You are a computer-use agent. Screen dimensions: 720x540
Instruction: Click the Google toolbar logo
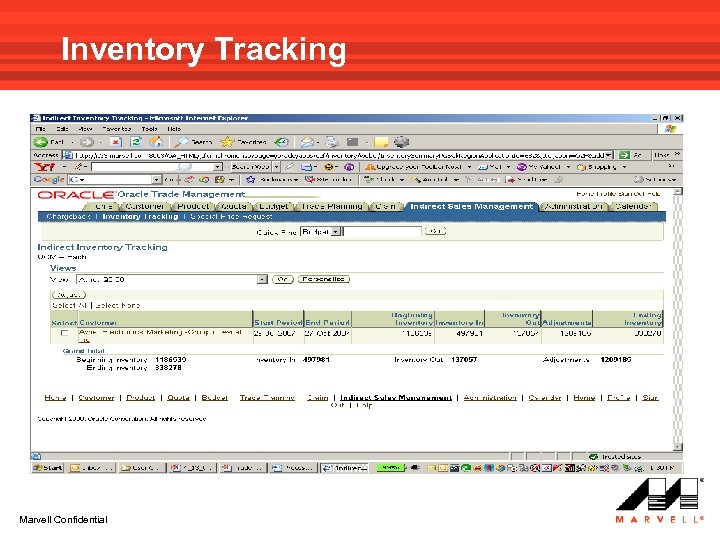49,180
